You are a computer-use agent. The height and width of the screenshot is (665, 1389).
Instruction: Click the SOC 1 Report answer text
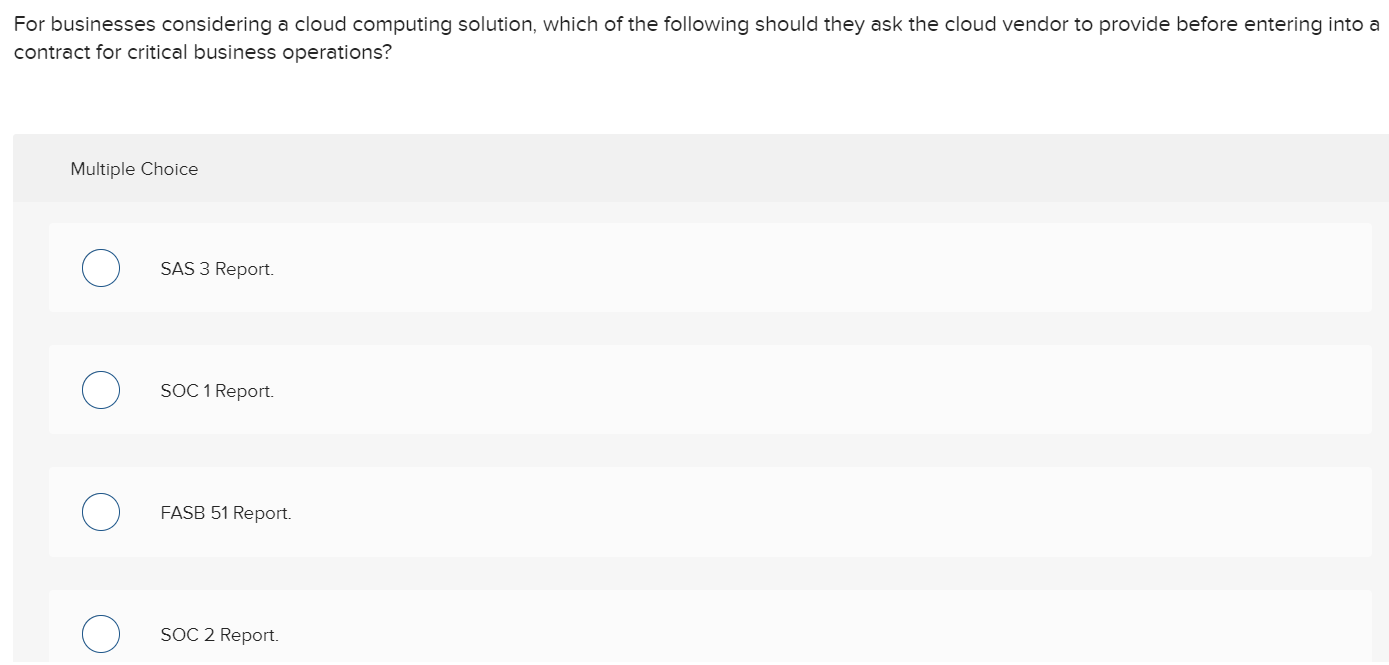click(216, 390)
